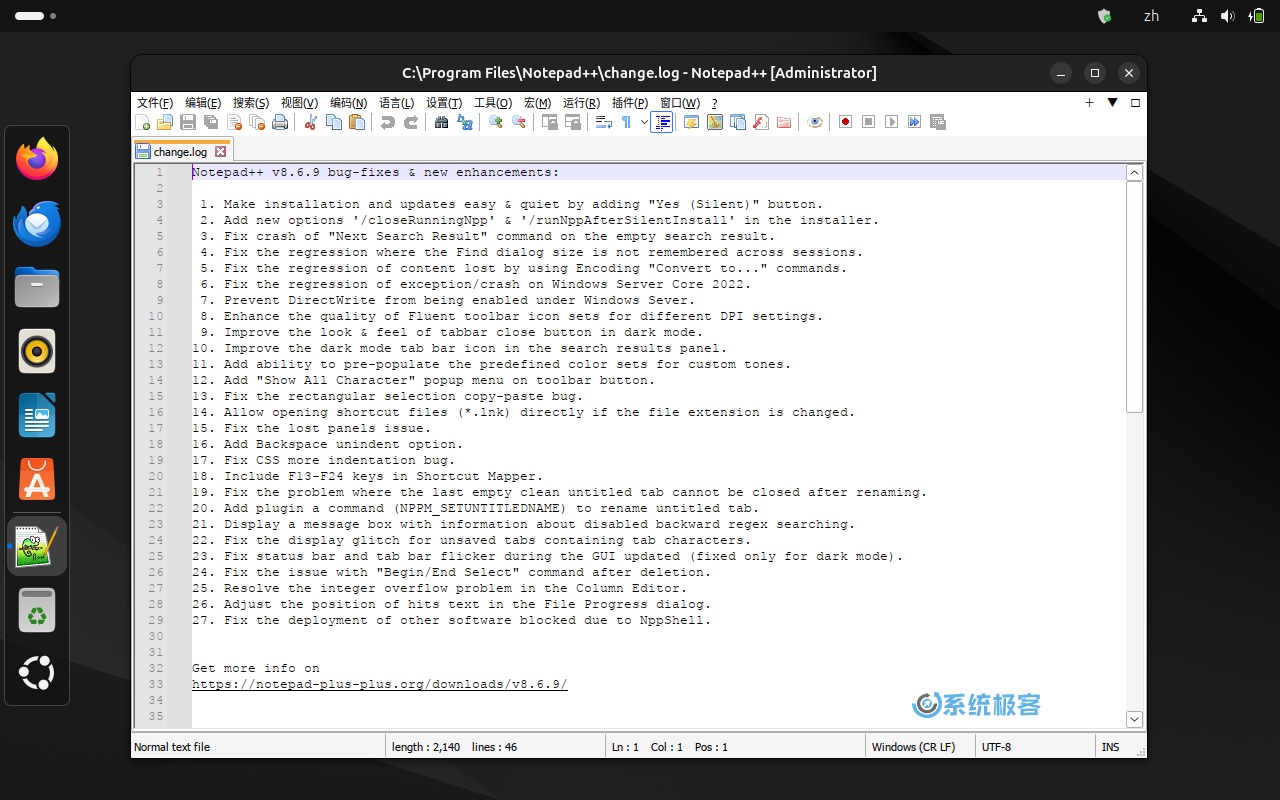The image size is (1280, 800).
Task: Click the Zoom Out magnifier icon
Action: 518,122
